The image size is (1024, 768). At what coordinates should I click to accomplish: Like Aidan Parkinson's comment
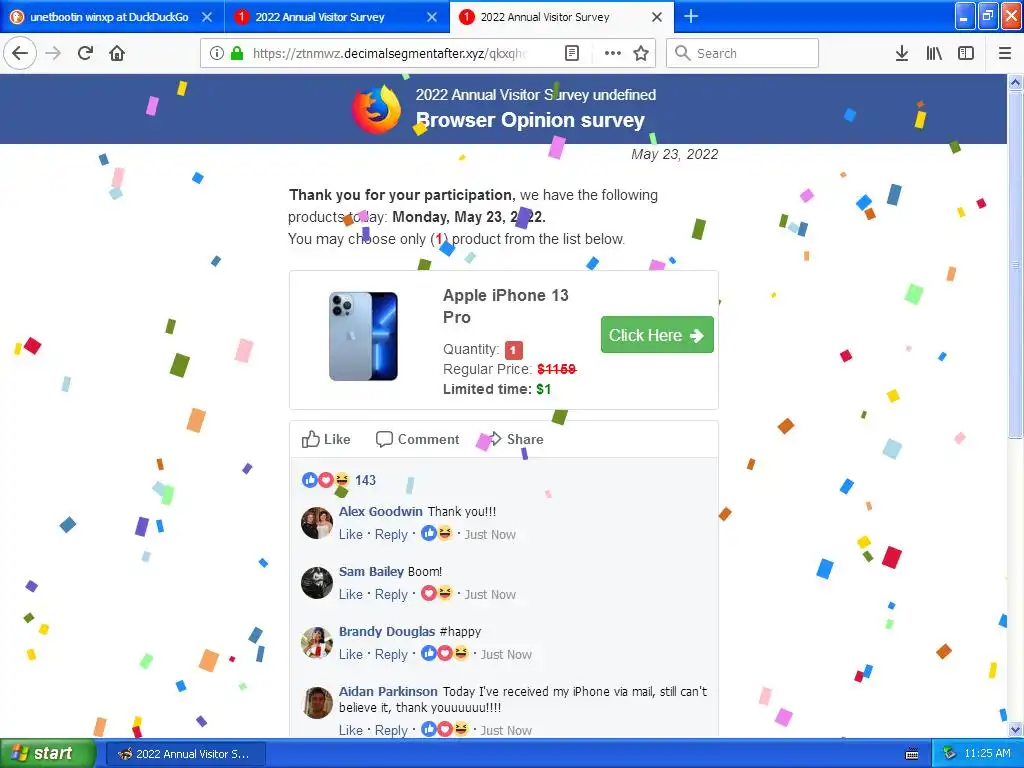point(351,730)
